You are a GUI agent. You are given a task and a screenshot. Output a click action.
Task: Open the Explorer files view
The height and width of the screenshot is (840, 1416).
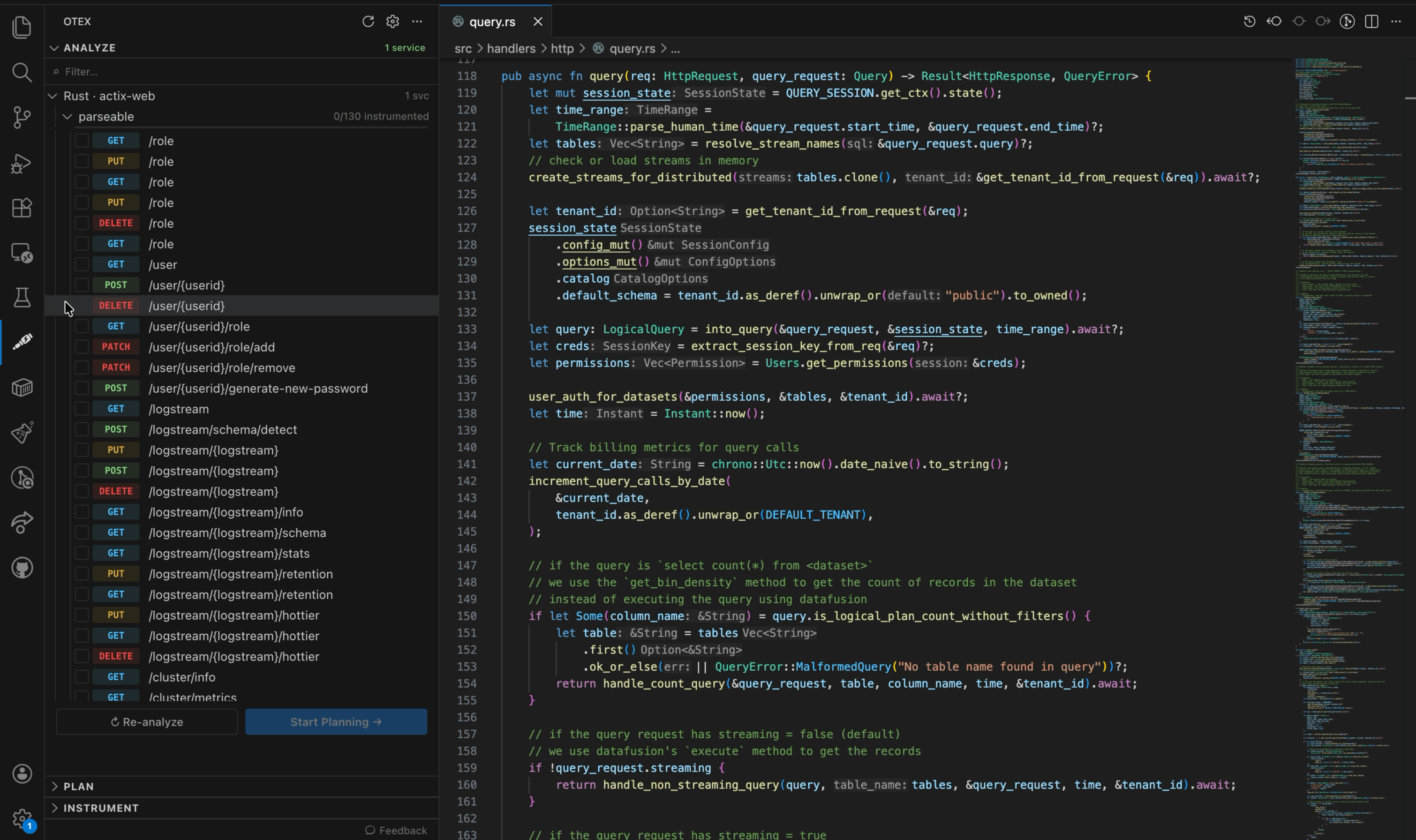[22, 27]
